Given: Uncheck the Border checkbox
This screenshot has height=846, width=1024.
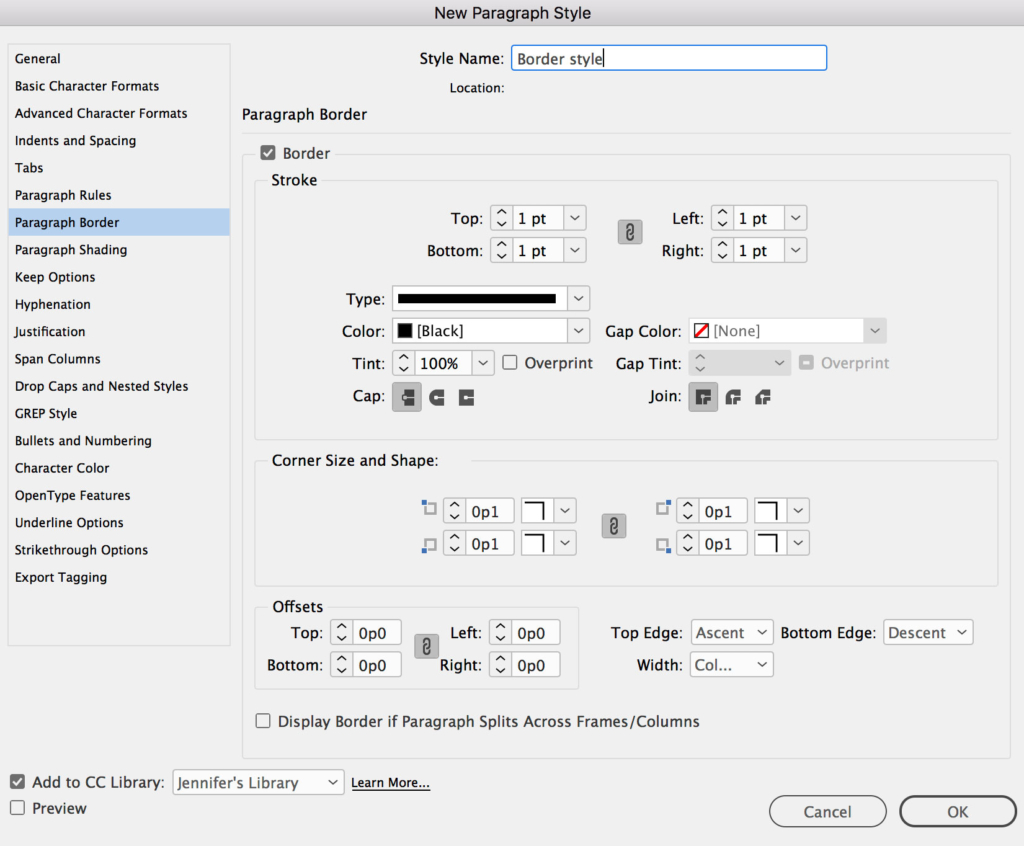Looking at the screenshot, I should (x=267, y=153).
